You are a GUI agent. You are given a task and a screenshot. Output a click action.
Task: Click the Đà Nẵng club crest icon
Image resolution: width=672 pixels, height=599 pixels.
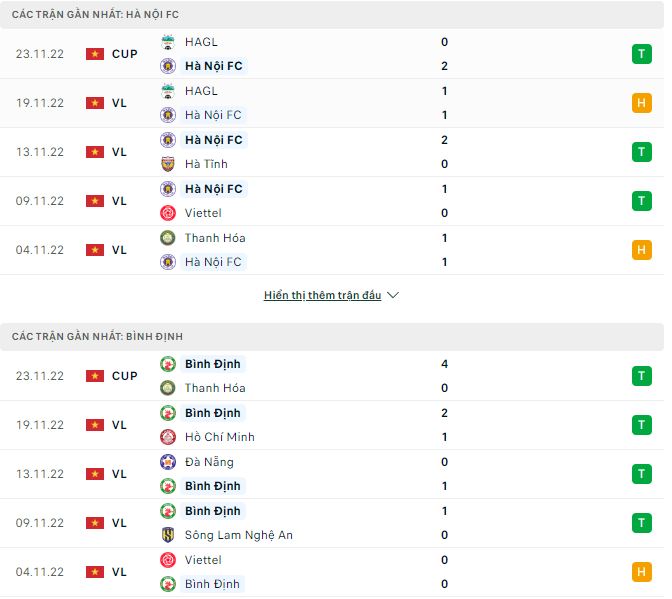pos(168,462)
